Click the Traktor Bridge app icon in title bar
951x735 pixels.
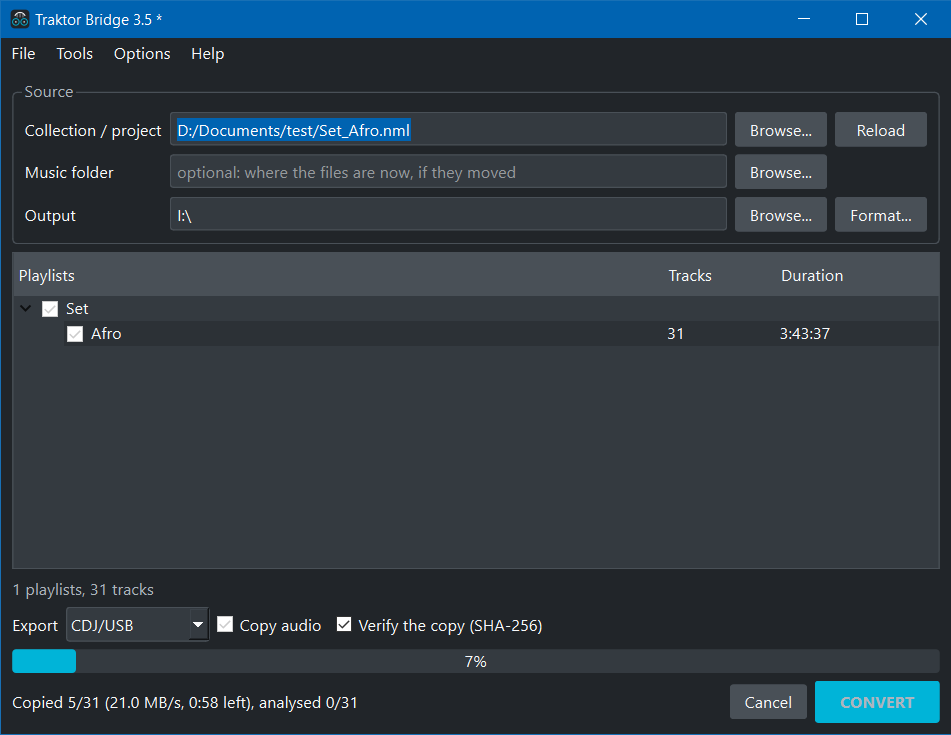(20, 19)
